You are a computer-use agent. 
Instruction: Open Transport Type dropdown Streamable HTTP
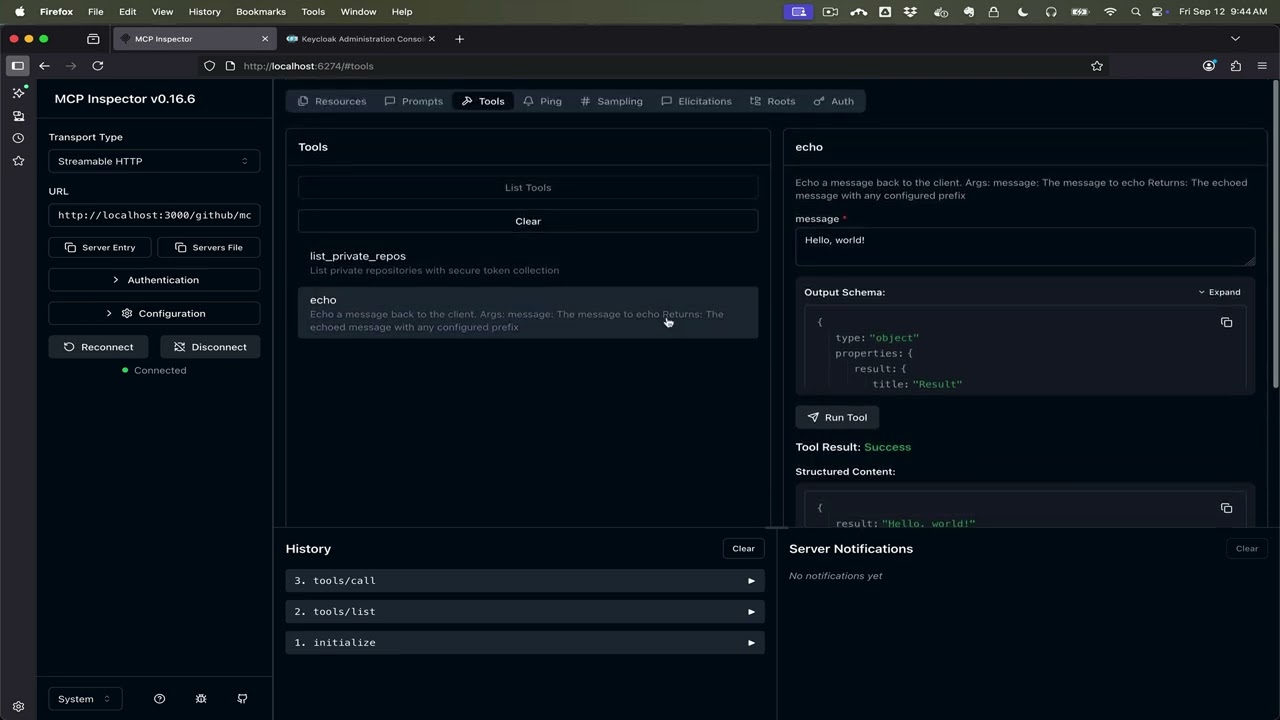(154, 161)
